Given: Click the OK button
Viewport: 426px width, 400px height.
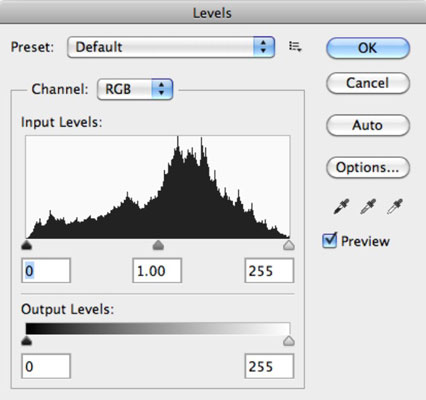Looking at the screenshot, I should [368, 48].
